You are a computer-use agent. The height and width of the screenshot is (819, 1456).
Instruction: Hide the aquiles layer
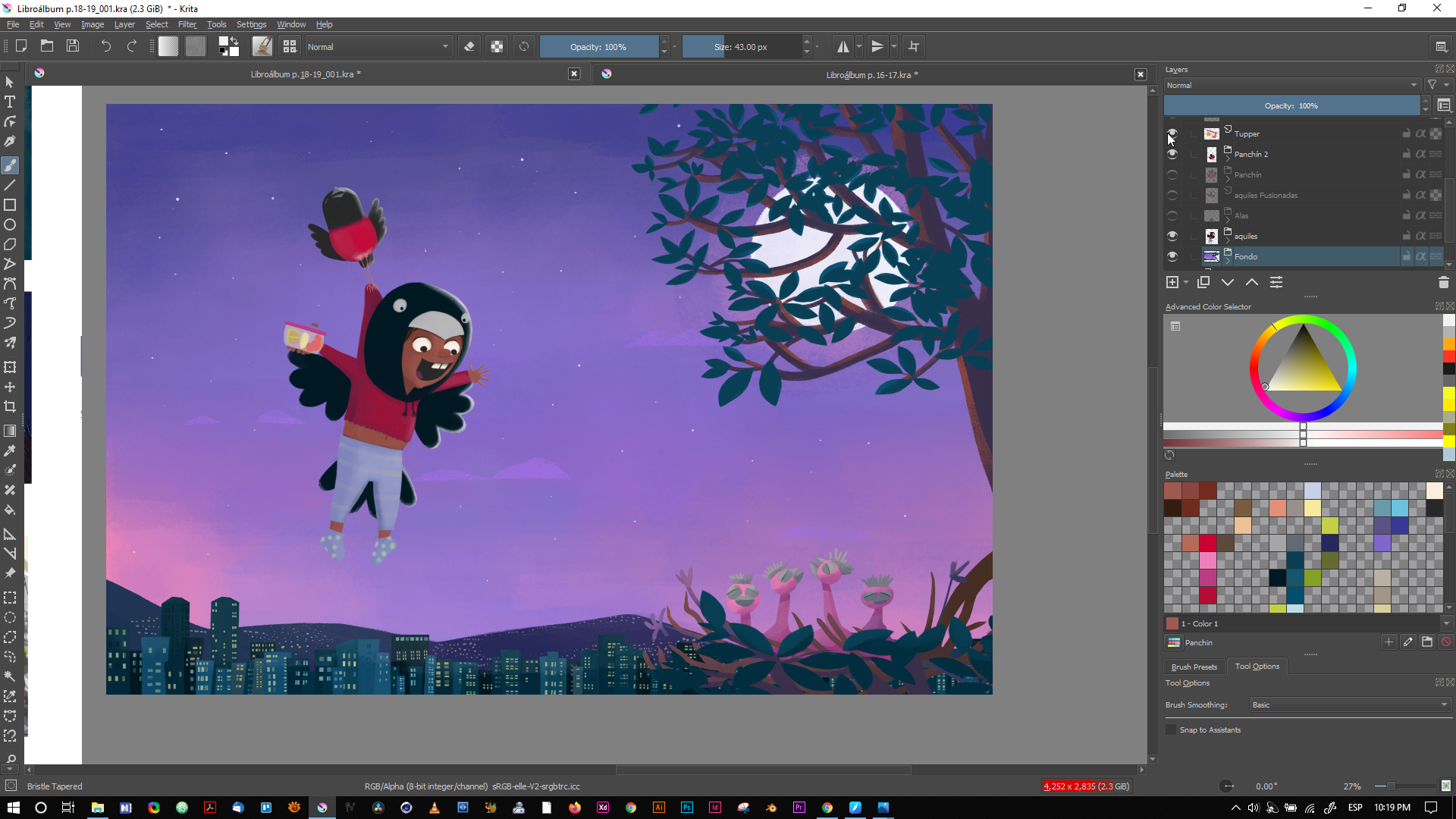(x=1172, y=236)
